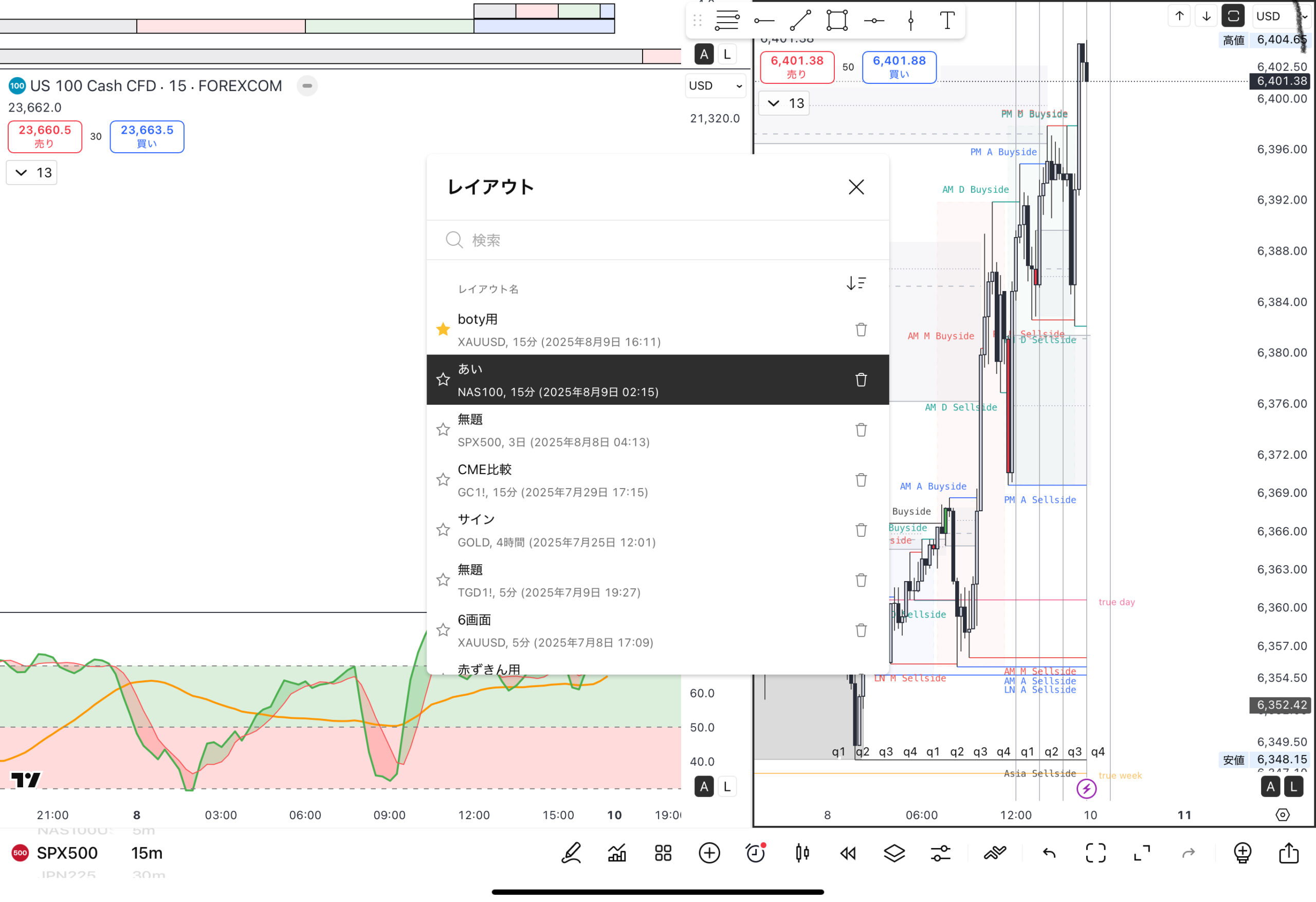Star the サイン layout as favorite
Image resolution: width=1316 pixels, height=902 pixels.
pyautogui.click(x=443, y=530)
